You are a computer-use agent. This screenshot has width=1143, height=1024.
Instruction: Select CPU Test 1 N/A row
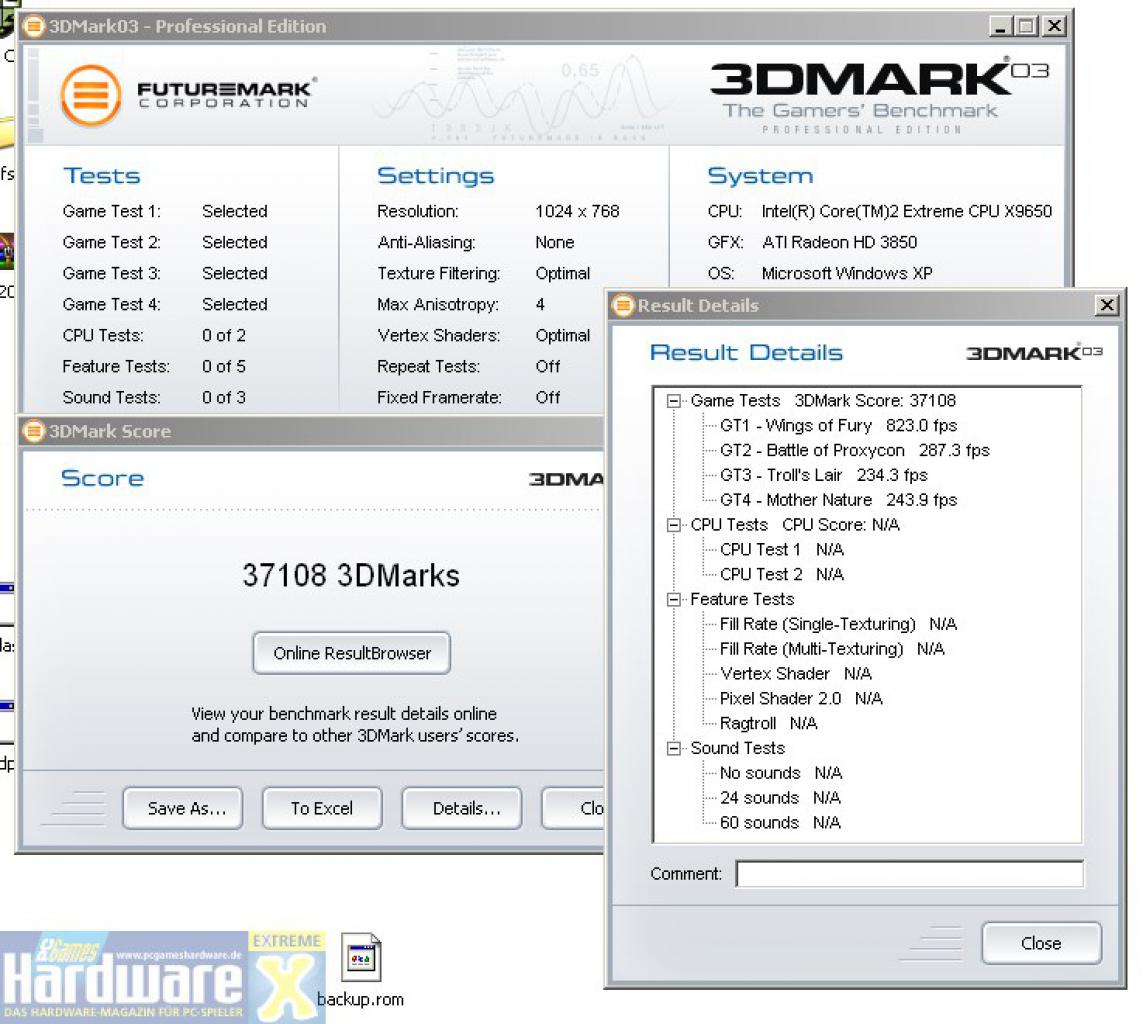(781, 550)
